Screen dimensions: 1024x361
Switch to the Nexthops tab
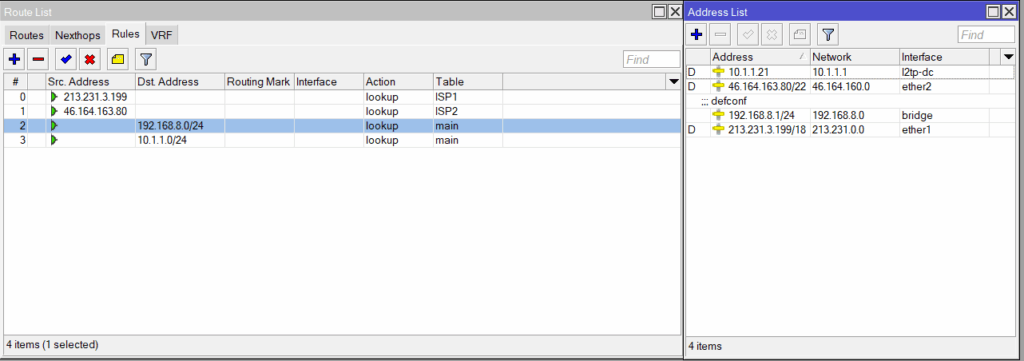tap(78, 35)
